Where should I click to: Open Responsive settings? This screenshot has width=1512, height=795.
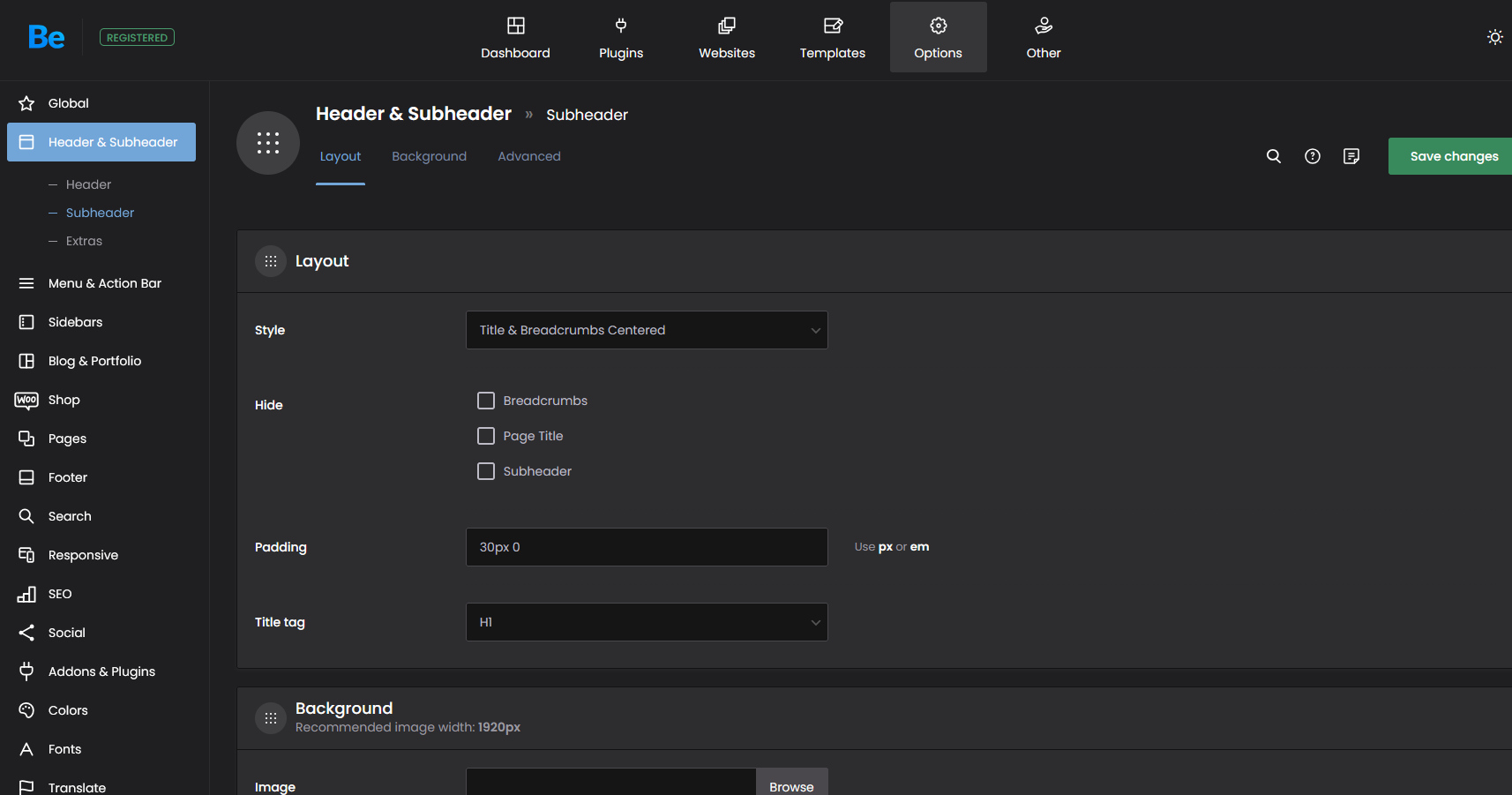101,555
